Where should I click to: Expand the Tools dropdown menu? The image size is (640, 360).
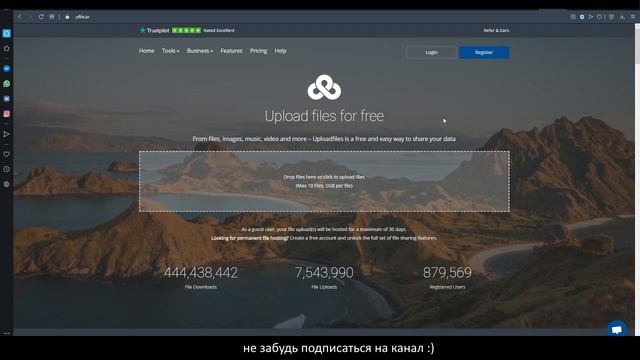170,51
